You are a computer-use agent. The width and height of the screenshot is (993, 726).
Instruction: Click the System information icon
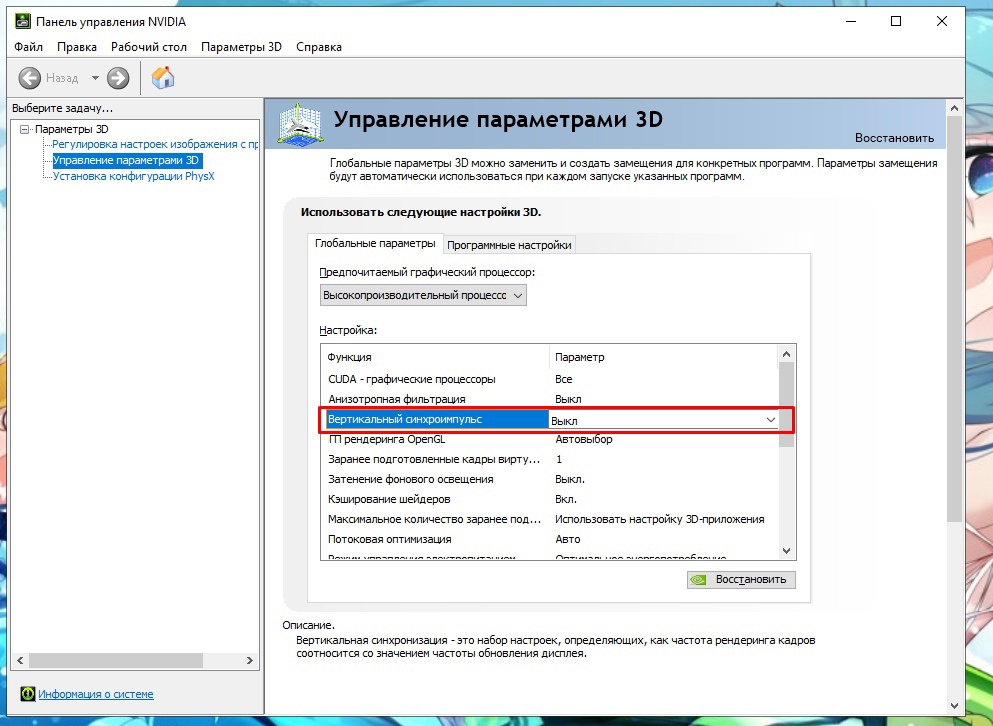click(x=27, y=694)
